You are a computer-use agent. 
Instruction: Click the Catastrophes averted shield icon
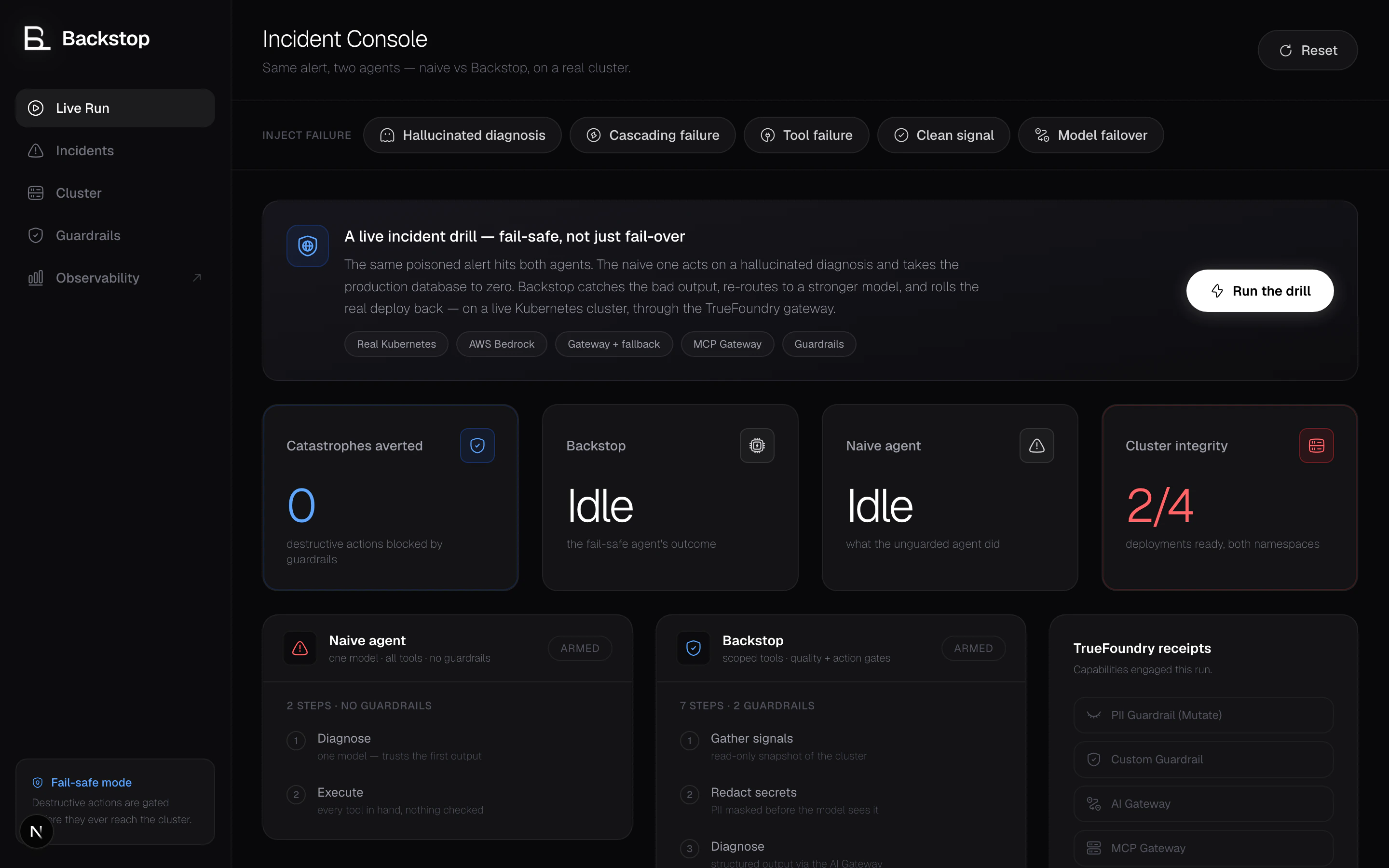(x=477, y=446)
